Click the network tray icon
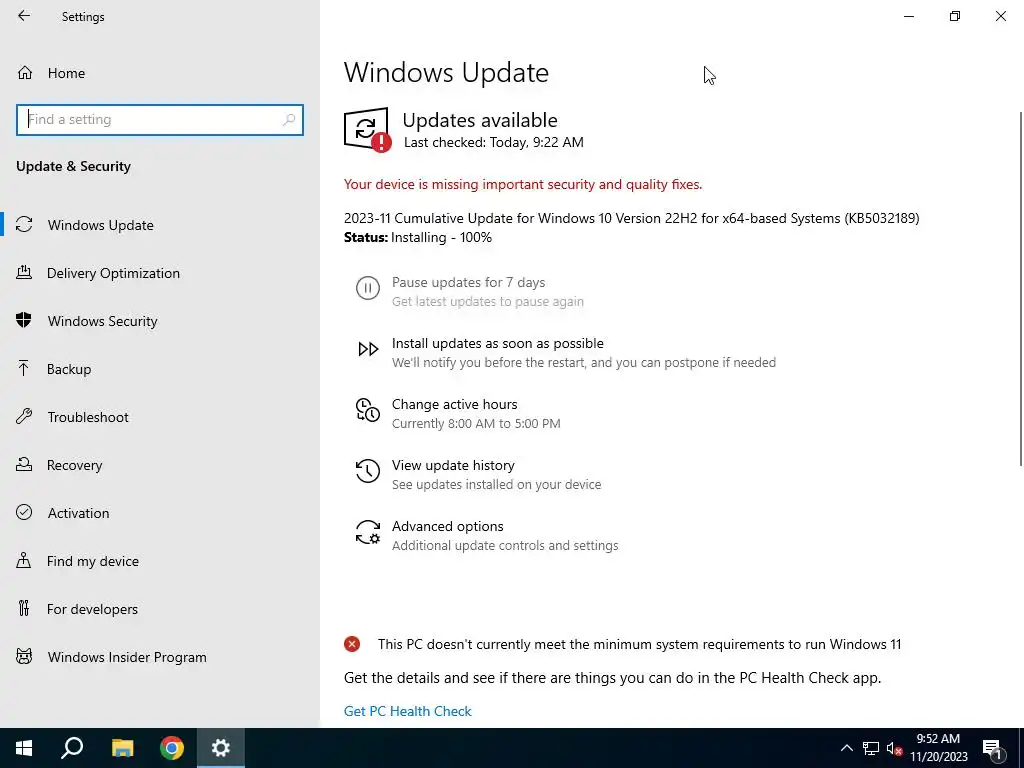1024x768 pixels. (x=871, y=748)
